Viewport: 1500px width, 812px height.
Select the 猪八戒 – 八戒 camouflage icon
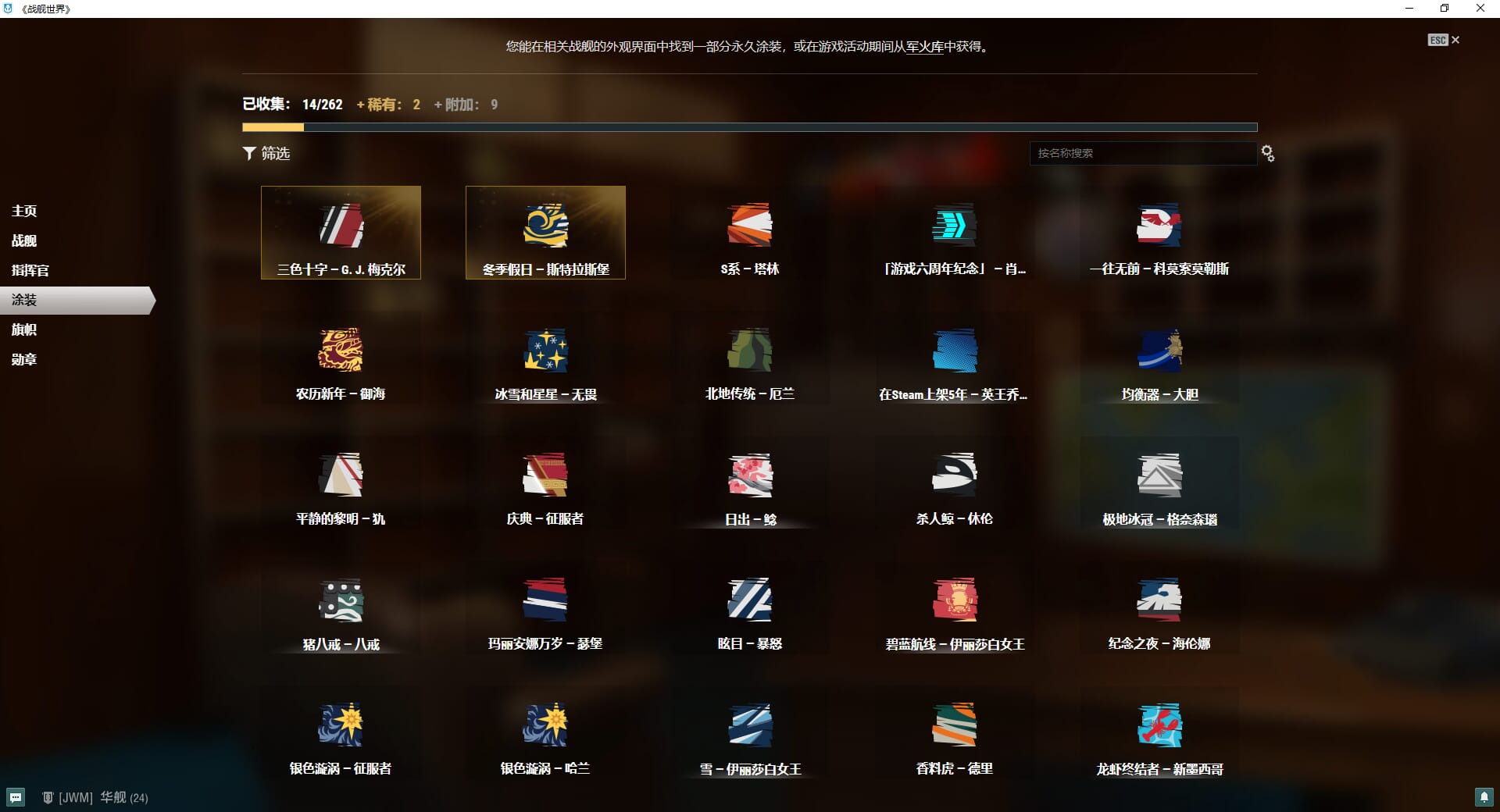click(x=341, y=600)
